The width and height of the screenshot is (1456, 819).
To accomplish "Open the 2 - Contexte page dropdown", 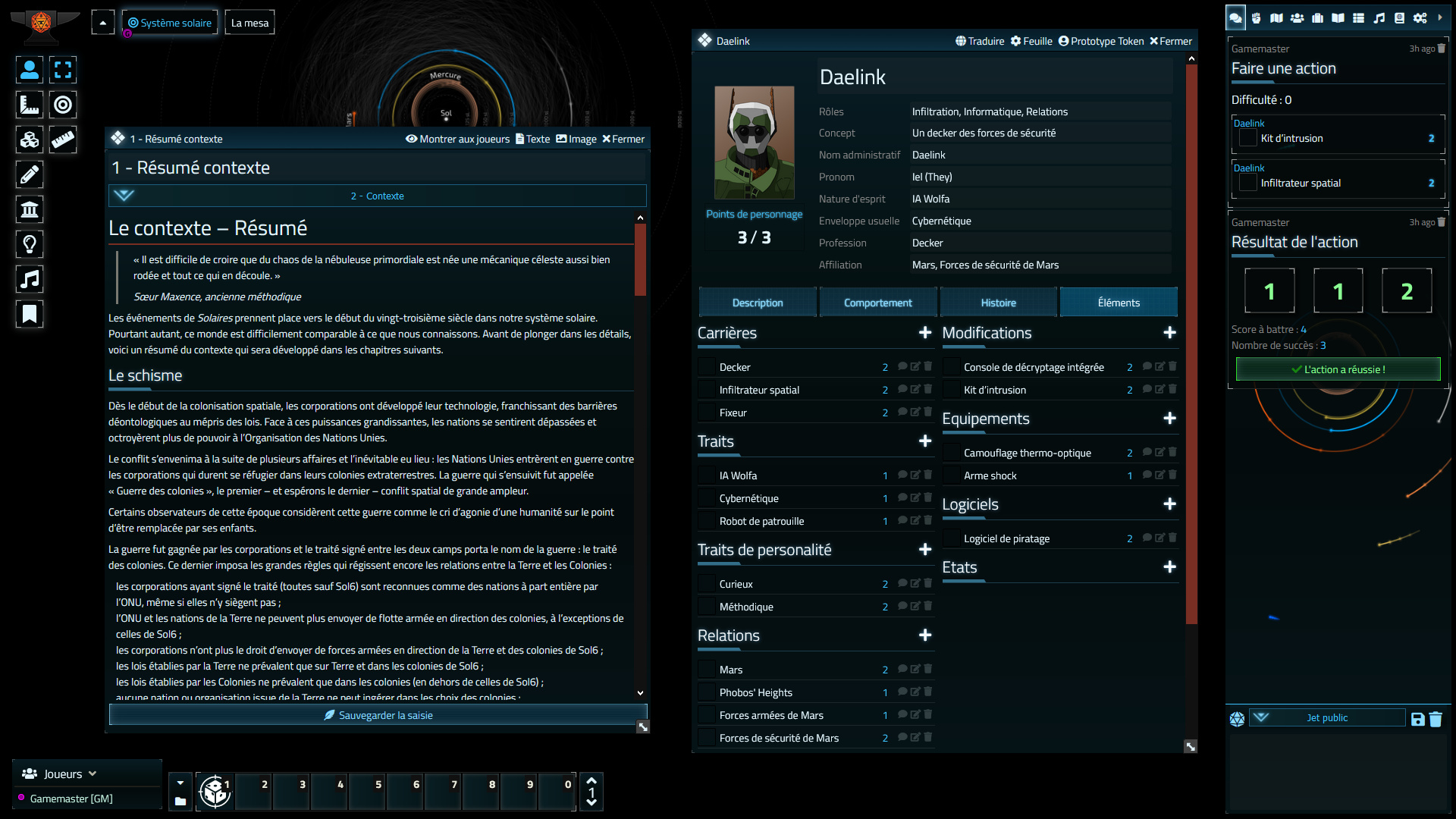I will [x=377, y=196].
